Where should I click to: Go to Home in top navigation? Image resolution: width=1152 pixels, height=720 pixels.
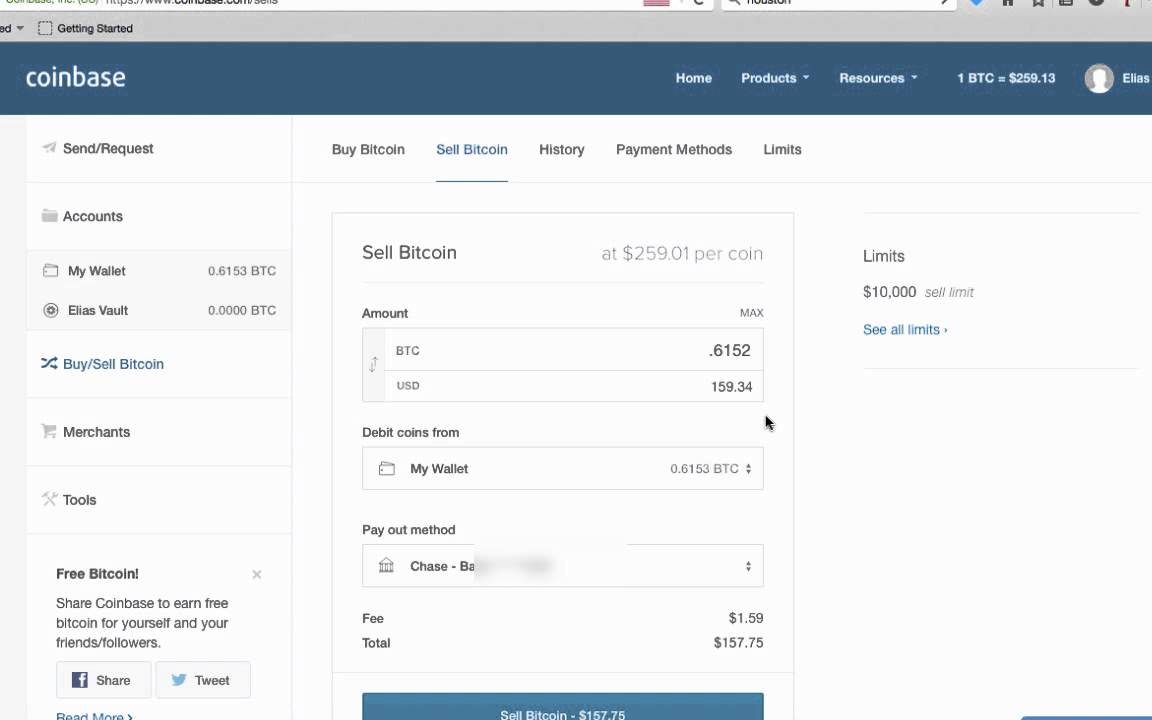click(694, 78)
